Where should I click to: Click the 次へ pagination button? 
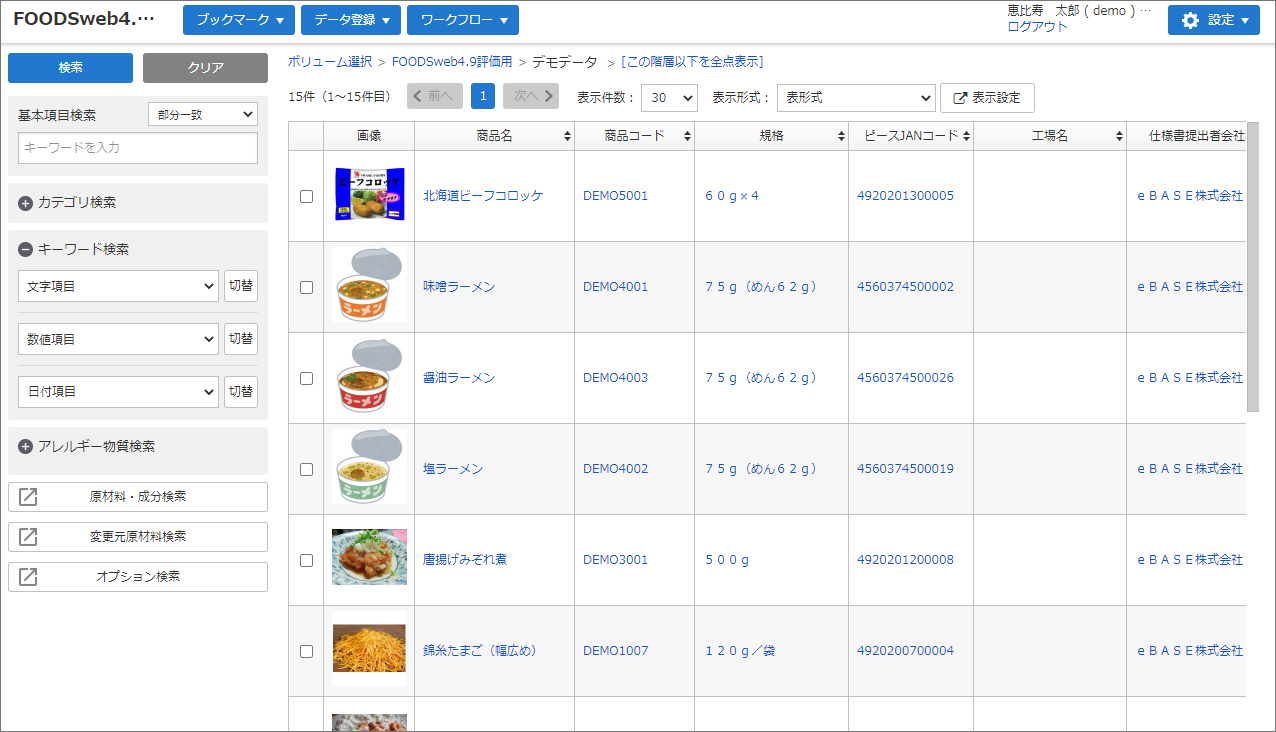click(531, 96)
